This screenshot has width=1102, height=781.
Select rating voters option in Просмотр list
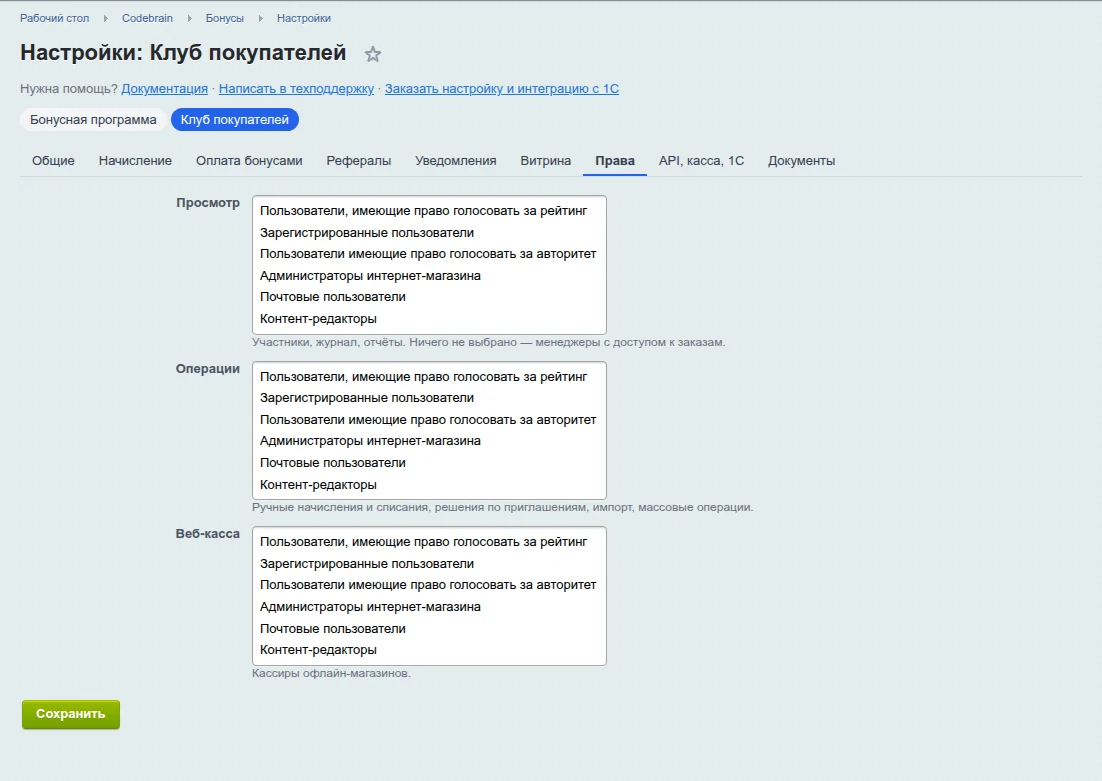[x=429, y=211]
